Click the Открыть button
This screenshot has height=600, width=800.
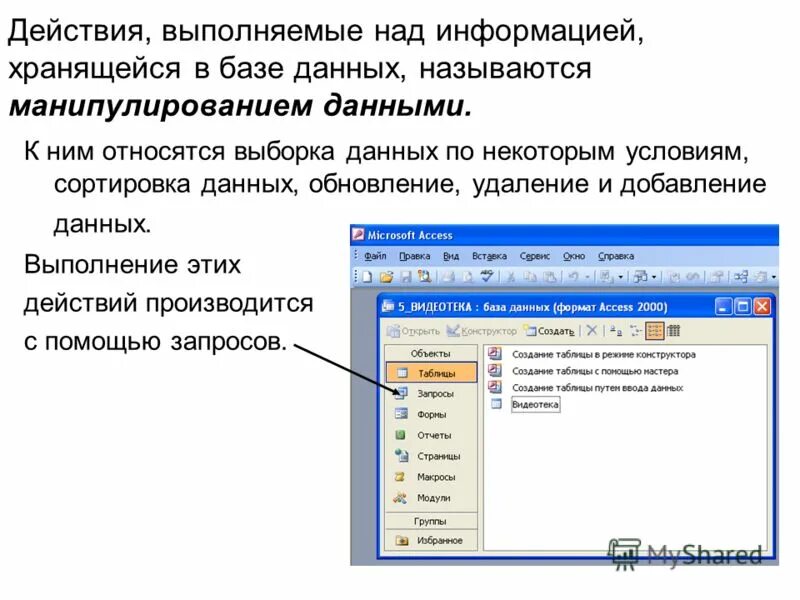click(x=413, y=331)
